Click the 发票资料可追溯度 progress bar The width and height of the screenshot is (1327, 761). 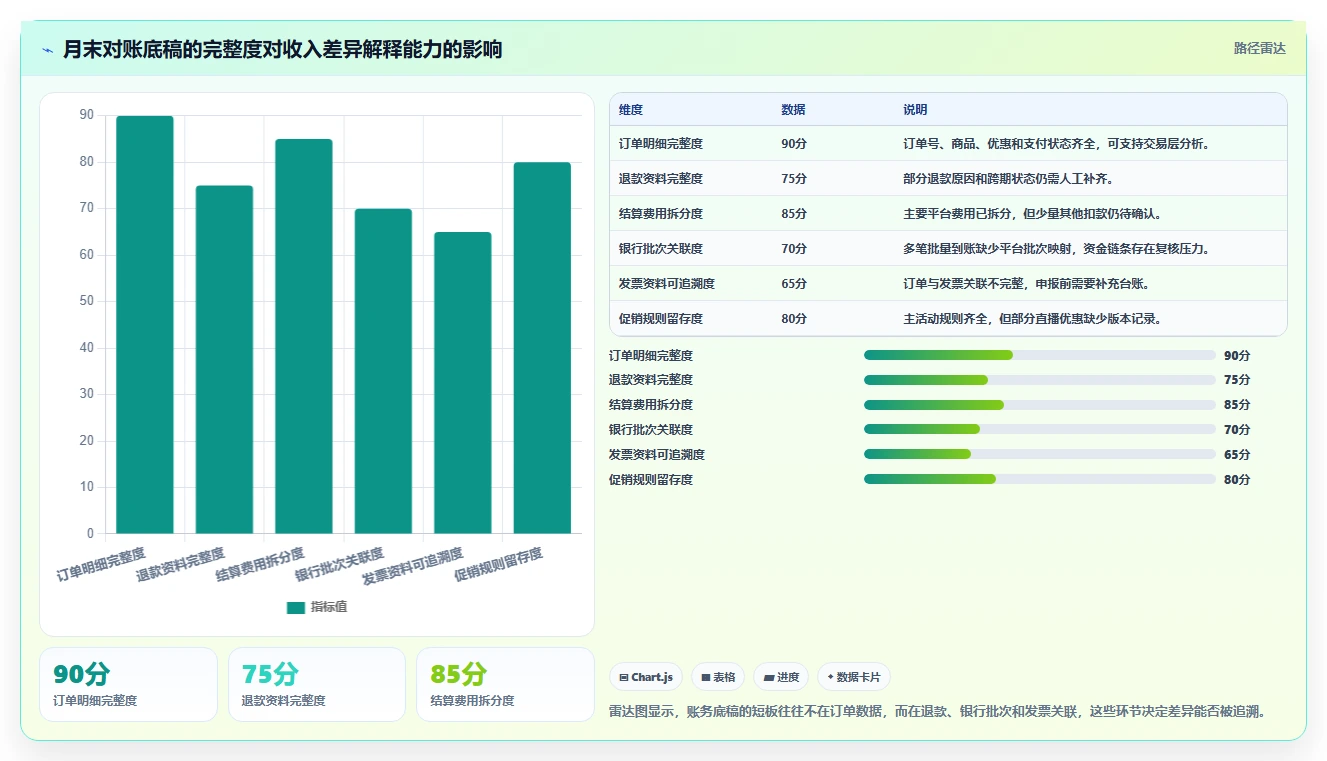(x=1040, y=454)
